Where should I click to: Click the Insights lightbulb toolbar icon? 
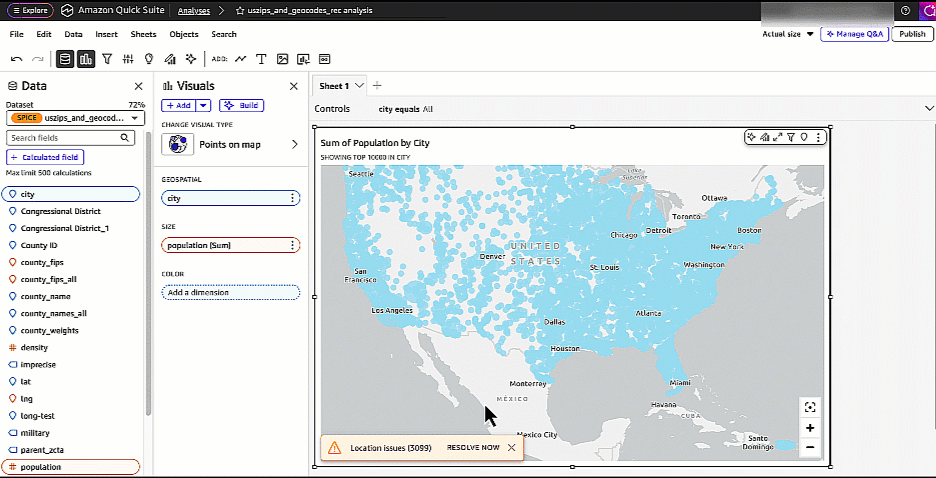click(x=149, y=59)
